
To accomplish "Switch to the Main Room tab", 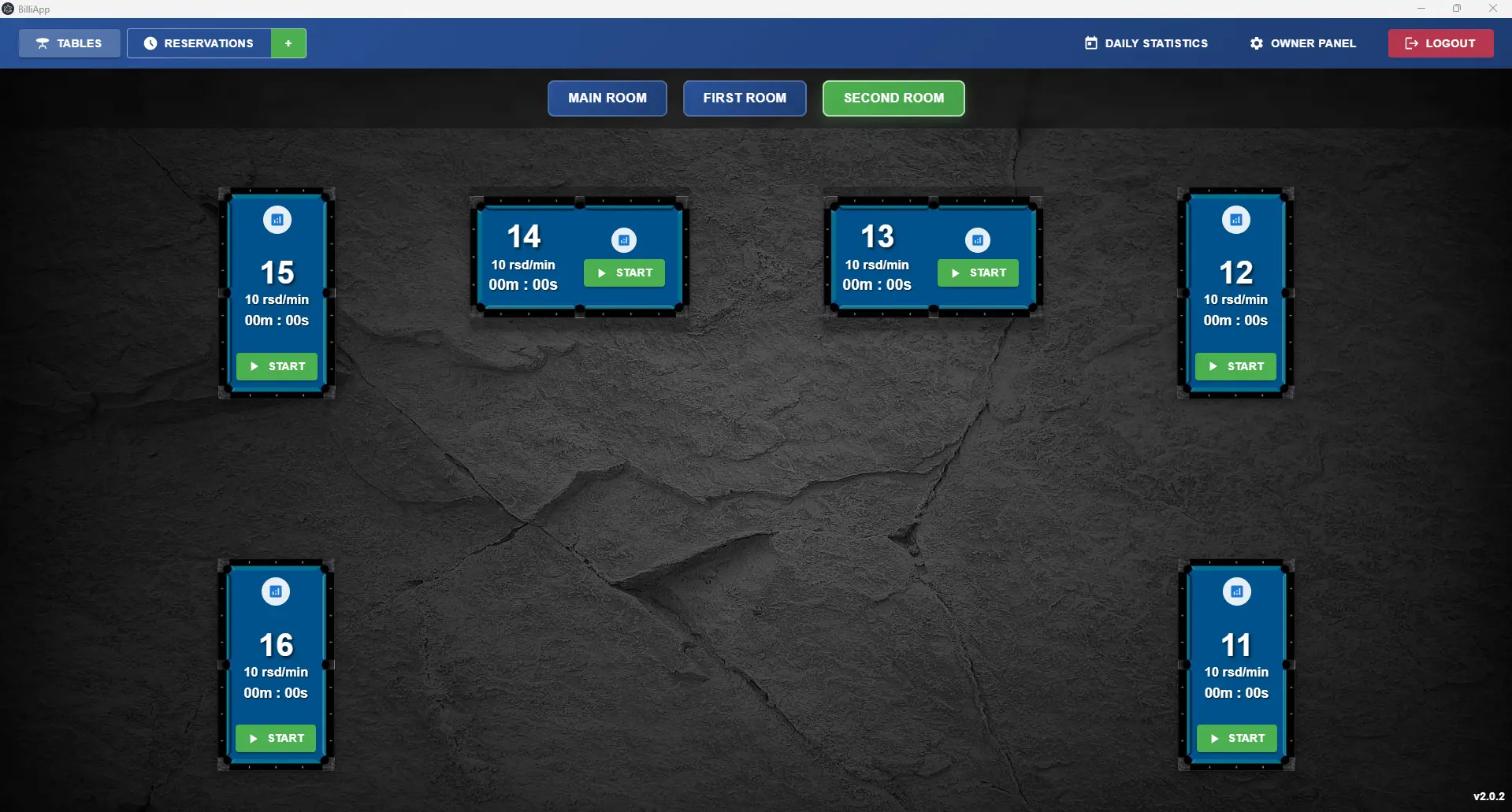I will pos(607,98).
